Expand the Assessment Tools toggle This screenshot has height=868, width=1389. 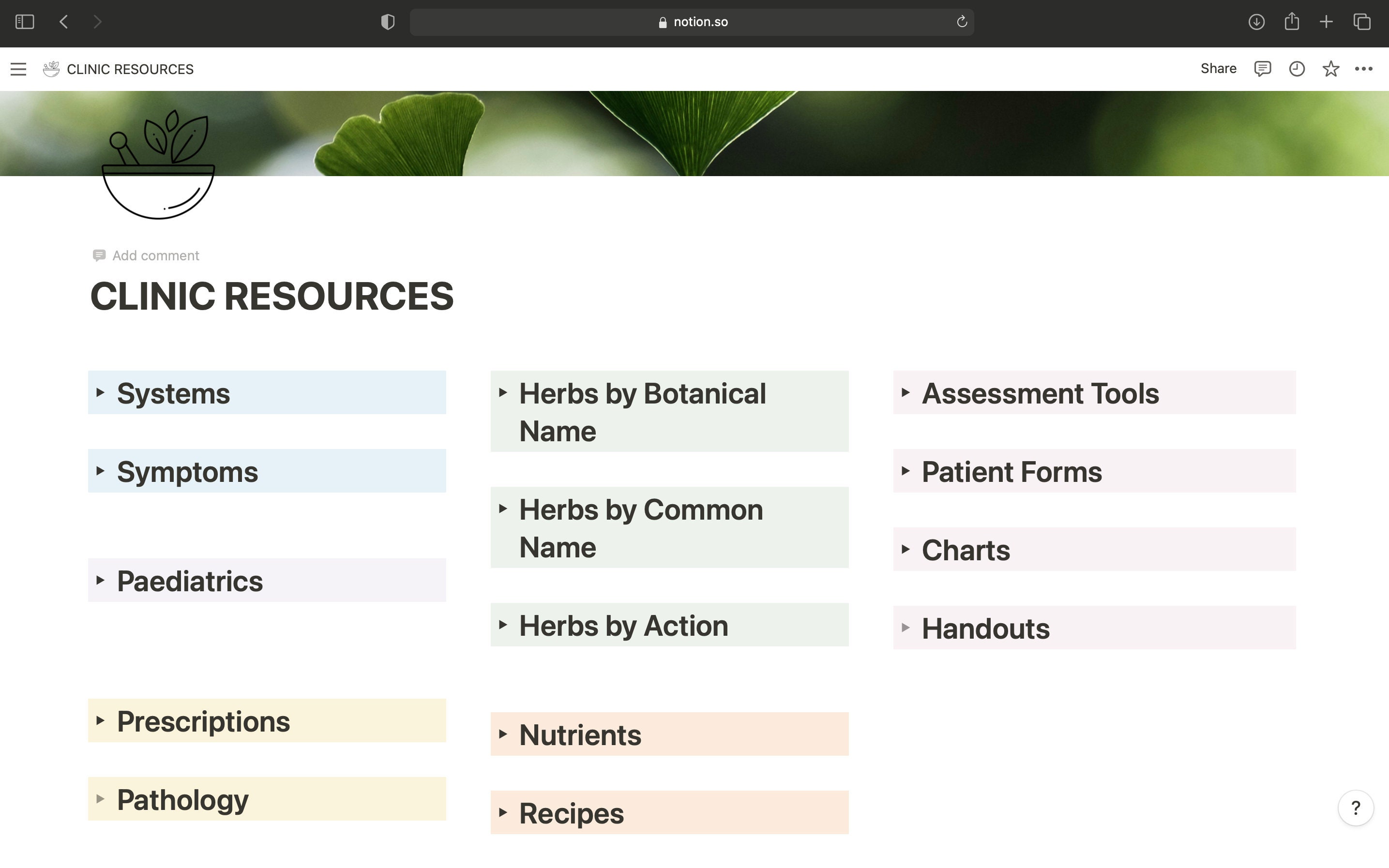pyautogui.click(x=906, y=393)
